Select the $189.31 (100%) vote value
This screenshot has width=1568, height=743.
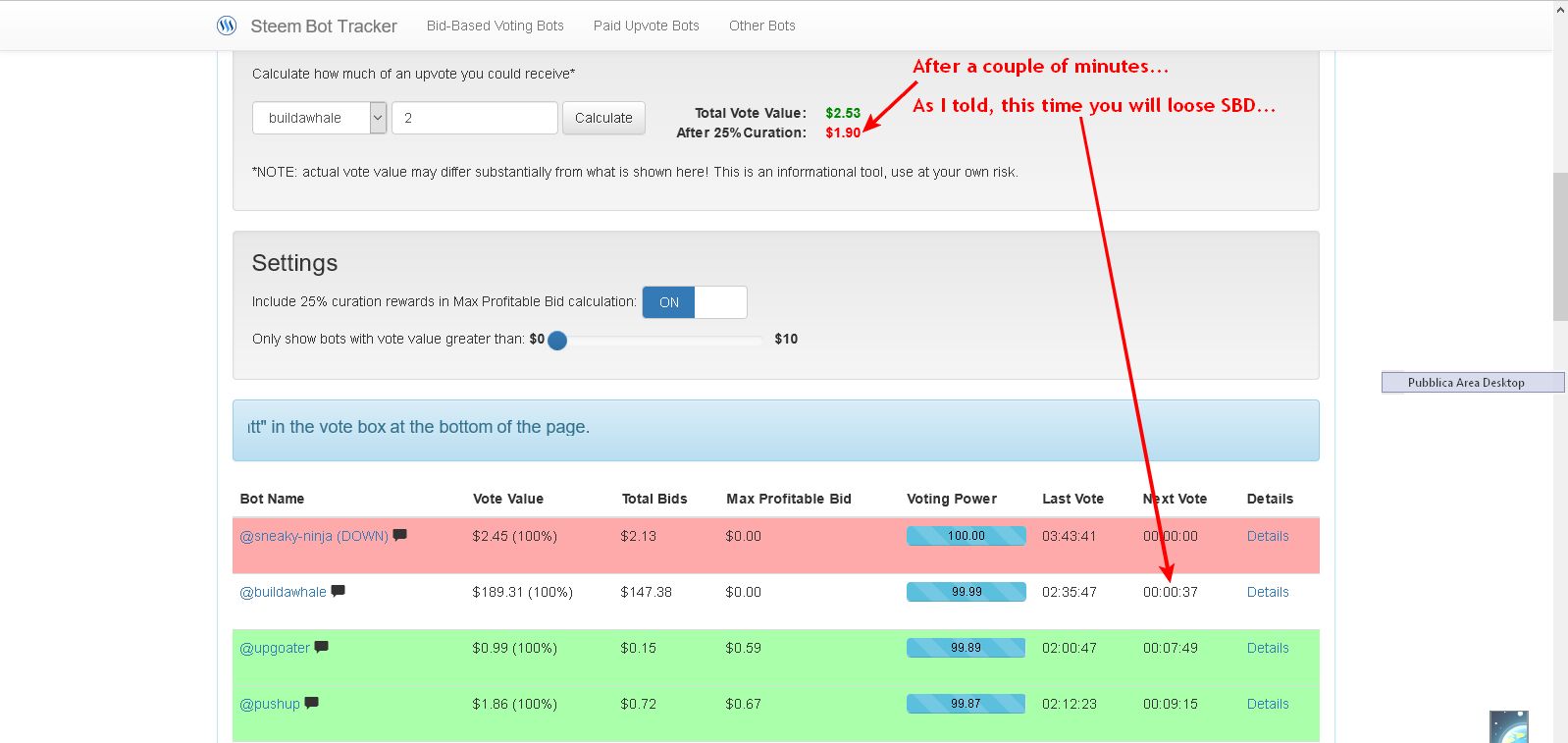522,592
